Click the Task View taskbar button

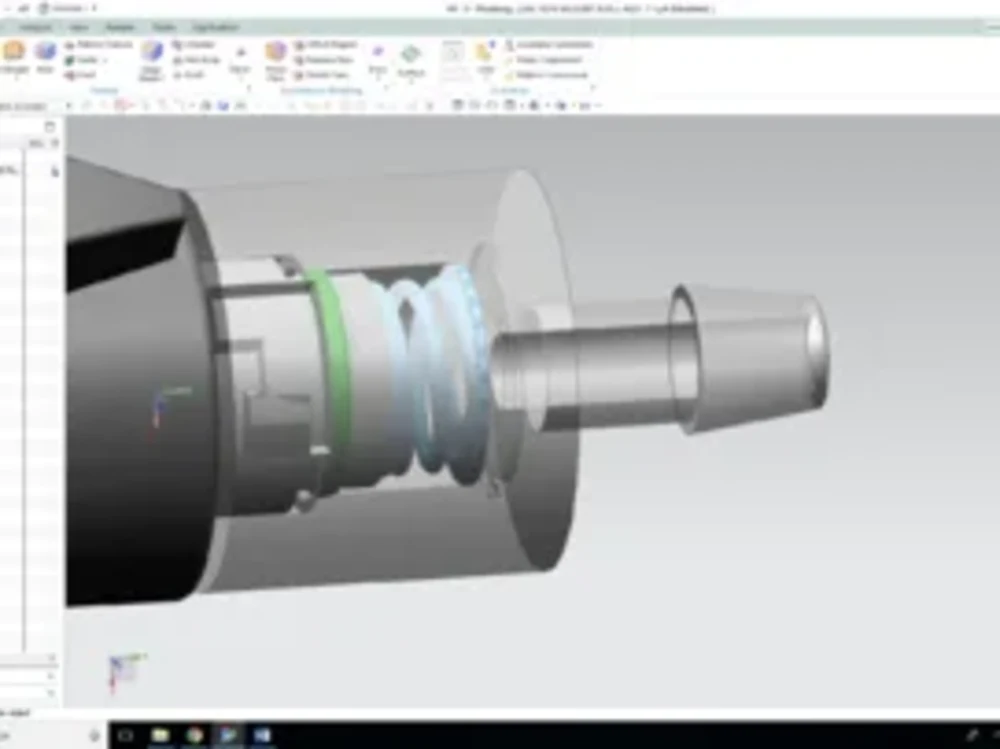point(126,735)
